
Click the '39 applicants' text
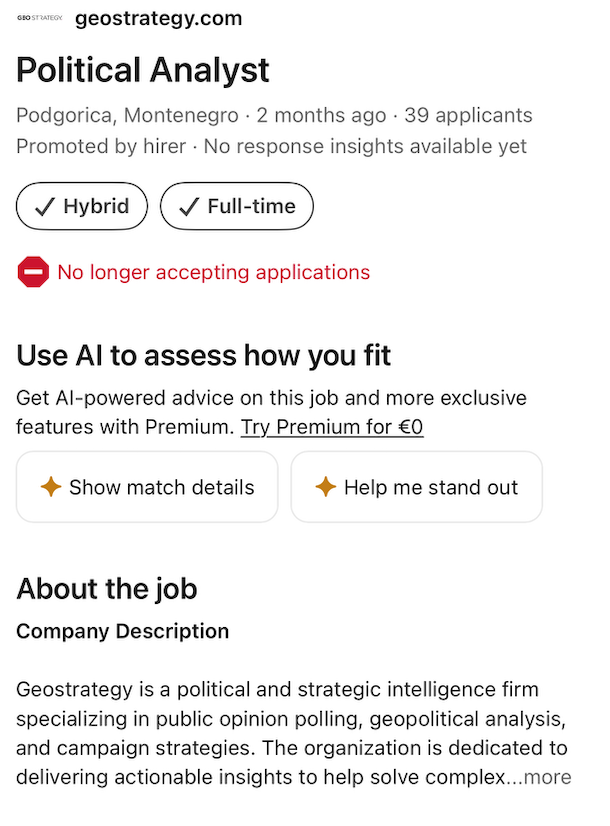468,115
